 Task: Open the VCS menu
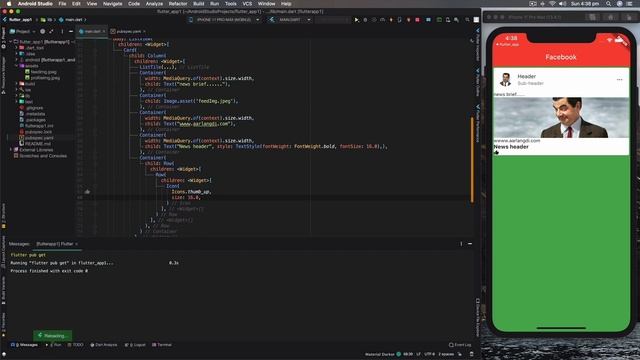point(247,4)
